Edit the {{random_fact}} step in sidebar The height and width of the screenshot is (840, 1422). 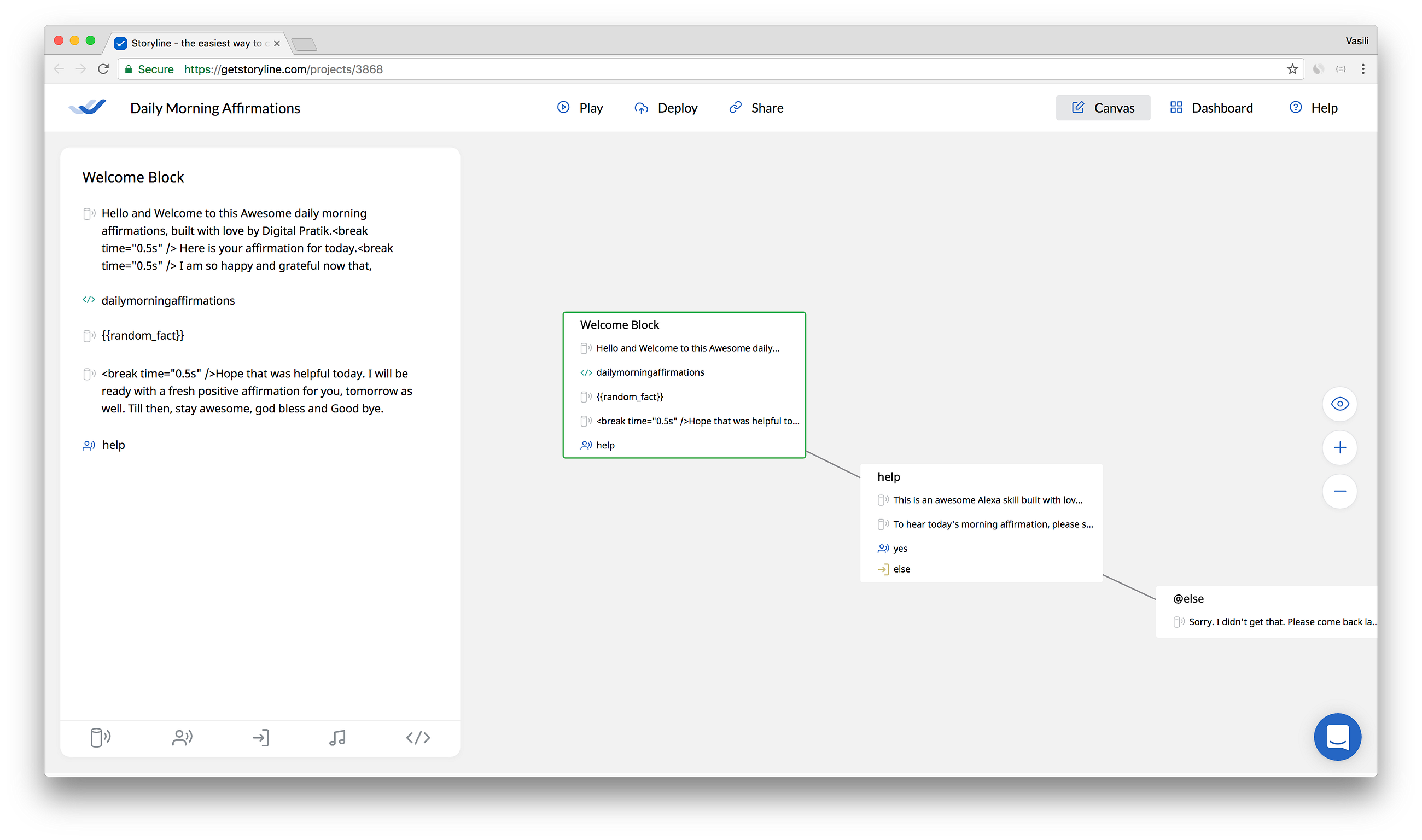(x=143, y=336)
